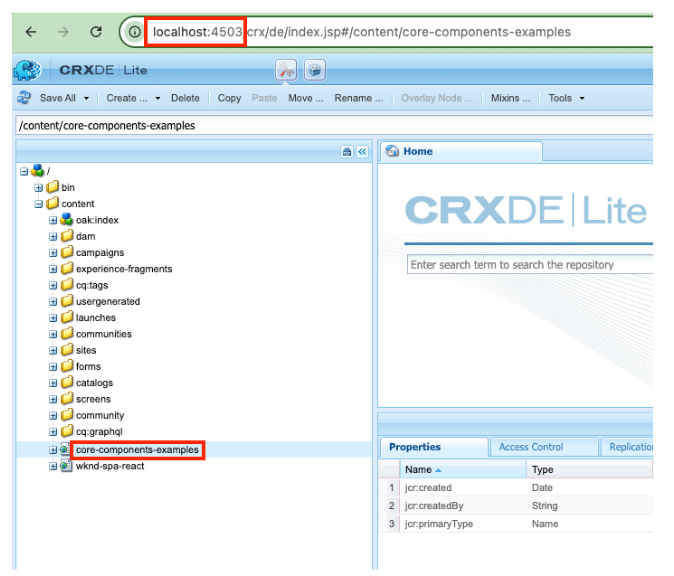Open the tools wrench icon in header
674x576 pixels.
click(x=286, y=70)
